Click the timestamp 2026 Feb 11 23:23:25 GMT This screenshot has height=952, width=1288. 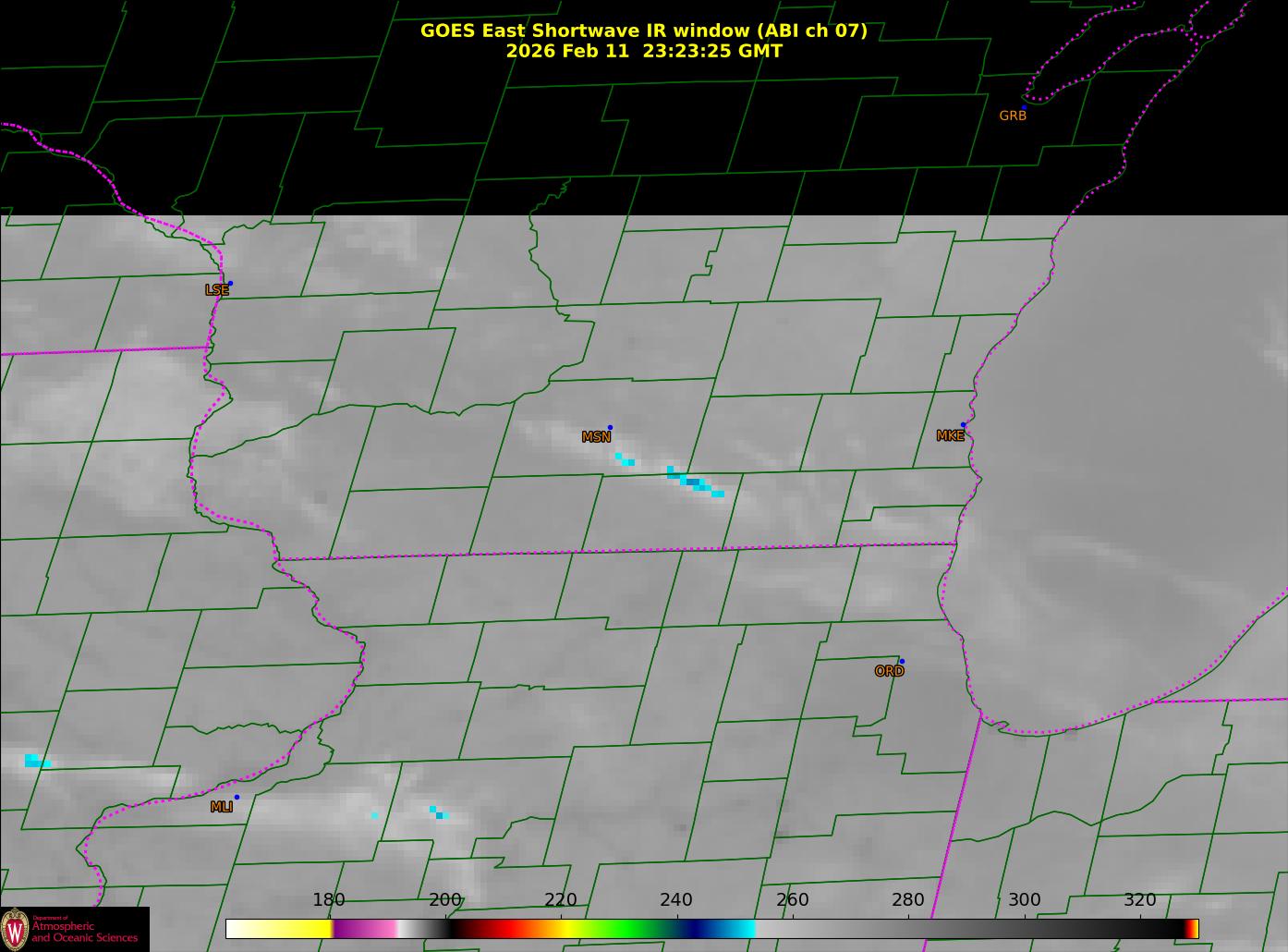[644, 52]
